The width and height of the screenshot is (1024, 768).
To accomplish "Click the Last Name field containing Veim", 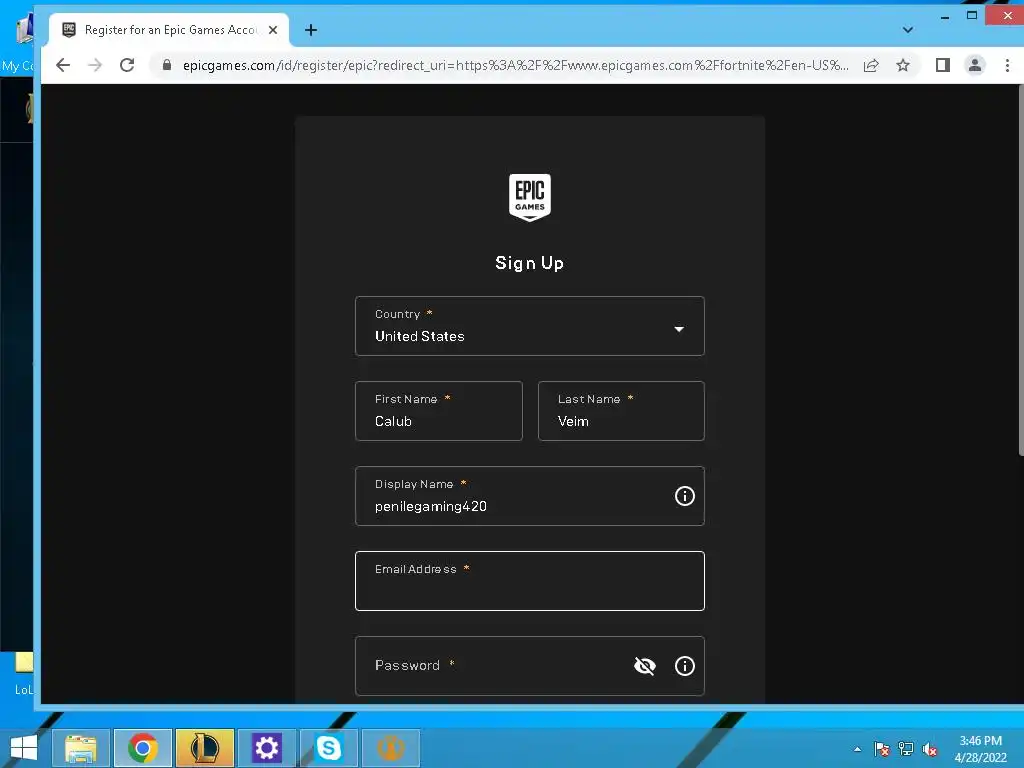I will click(x=621, y=411).
